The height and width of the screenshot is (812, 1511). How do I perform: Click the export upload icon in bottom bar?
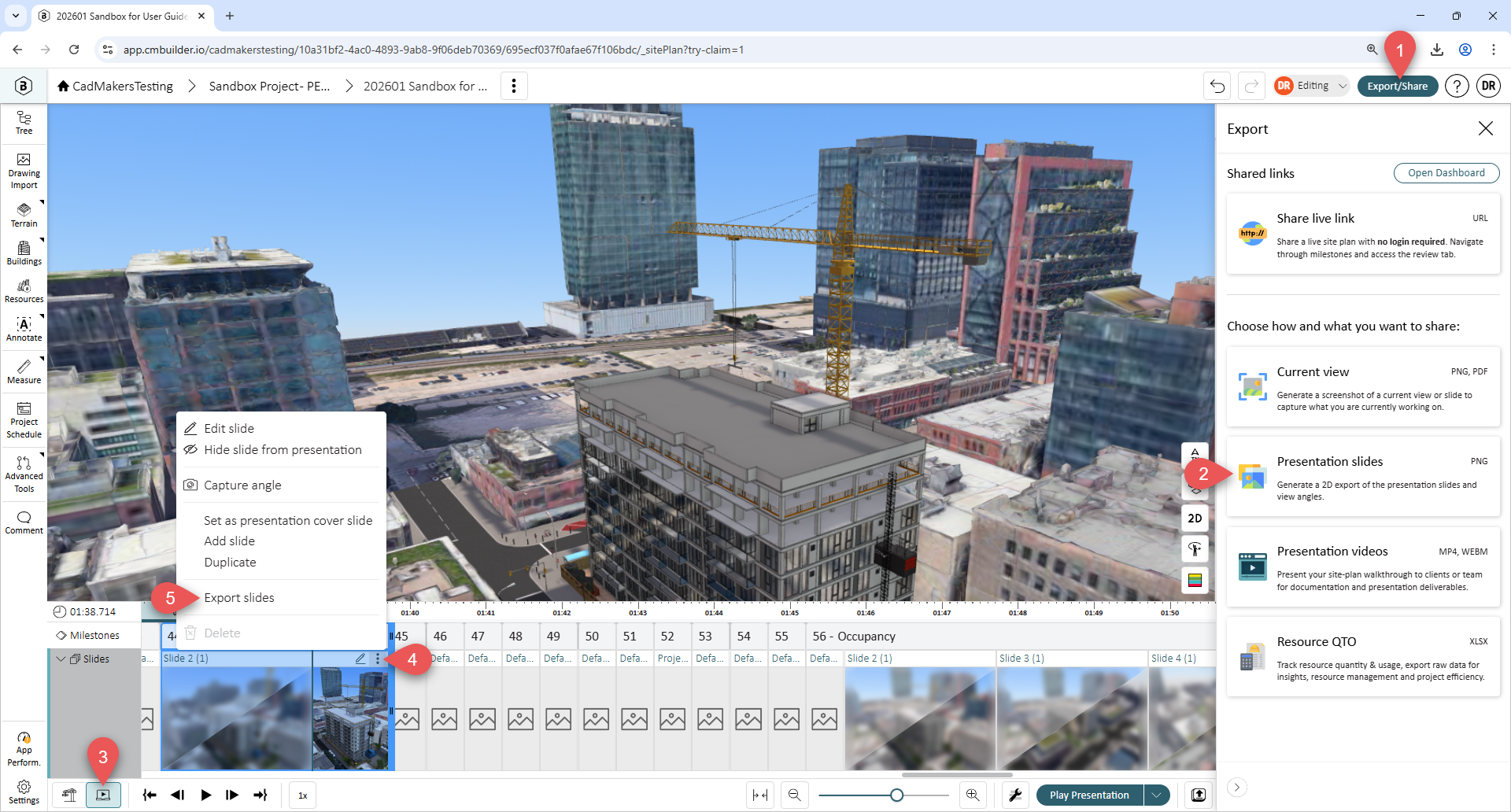(1198, 795)
